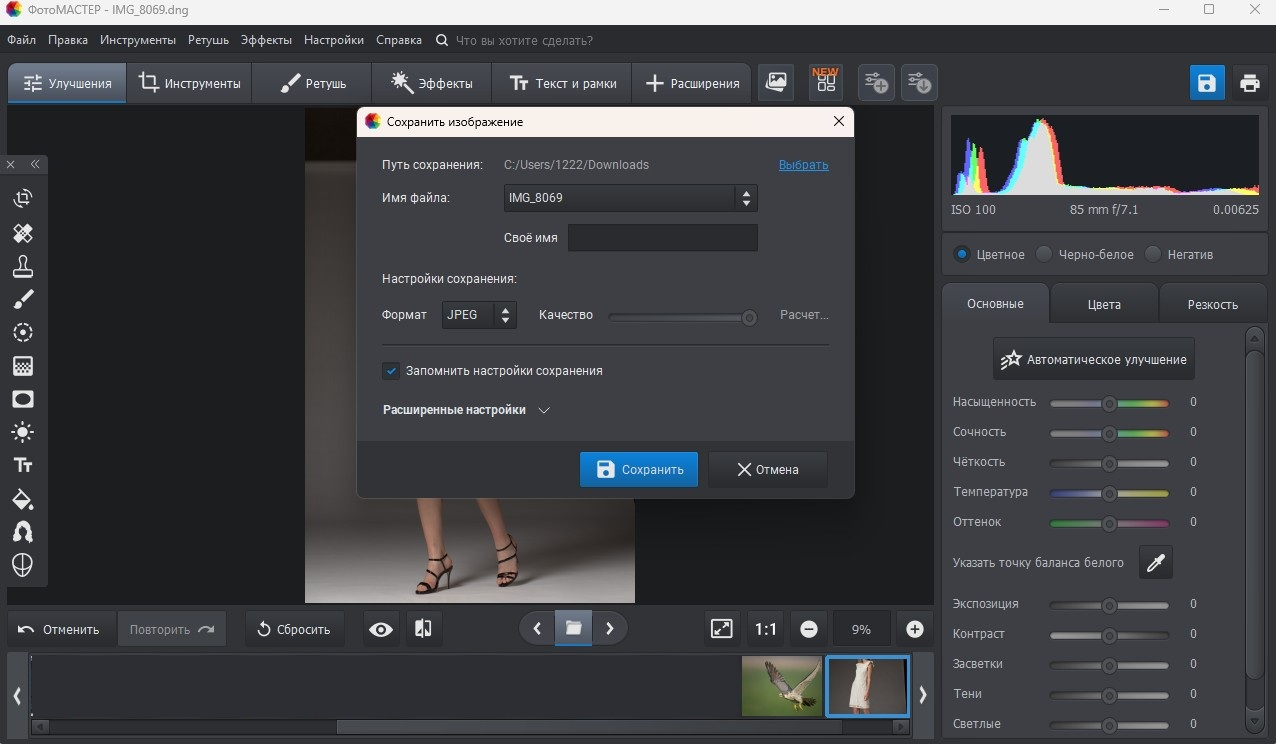The width and height of the screenshot is (1276, 744).
Task: Switch to the Резкость tab
Action: pyautogui.click(x=1212, y=304)
